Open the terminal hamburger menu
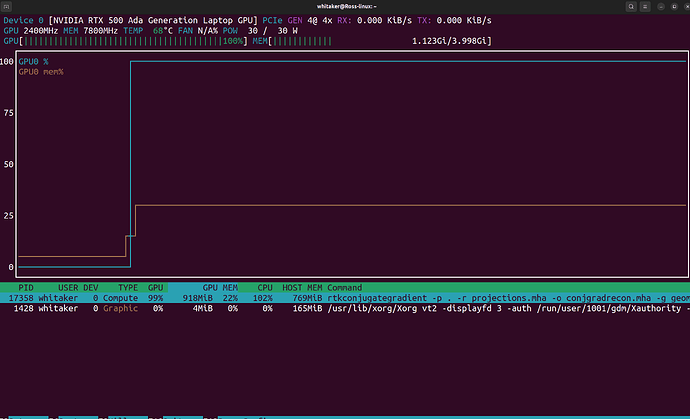Viewport: 690px width, 419px height. (645, 7)
